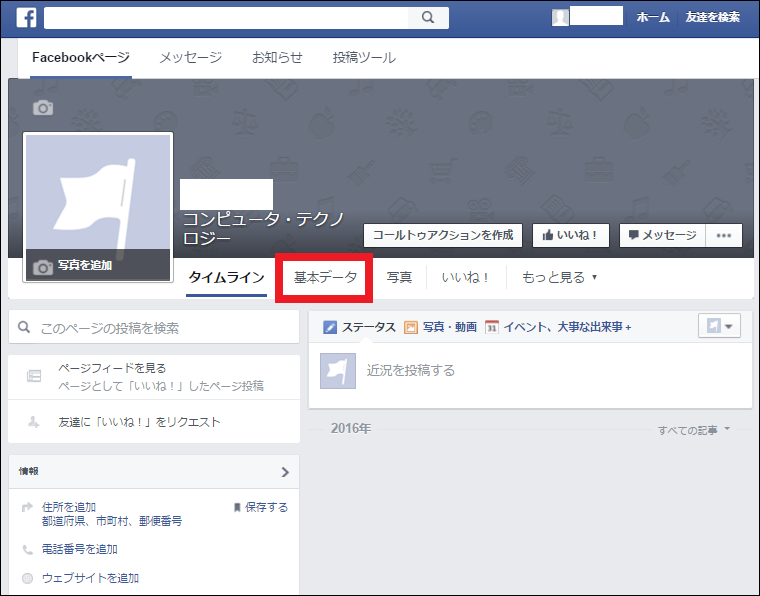760x596 pixels.
Task: Click the 保存する bookmark icon
Action: coord(237,507)
